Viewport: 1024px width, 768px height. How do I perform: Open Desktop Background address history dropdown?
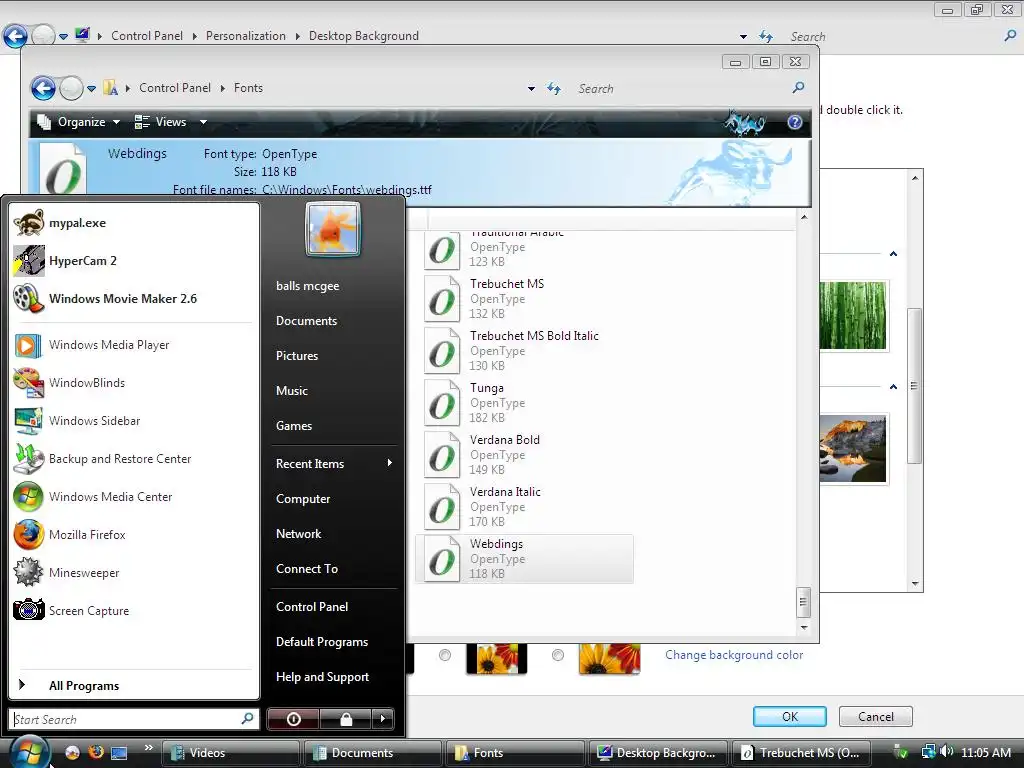click(x=743, y=37)
